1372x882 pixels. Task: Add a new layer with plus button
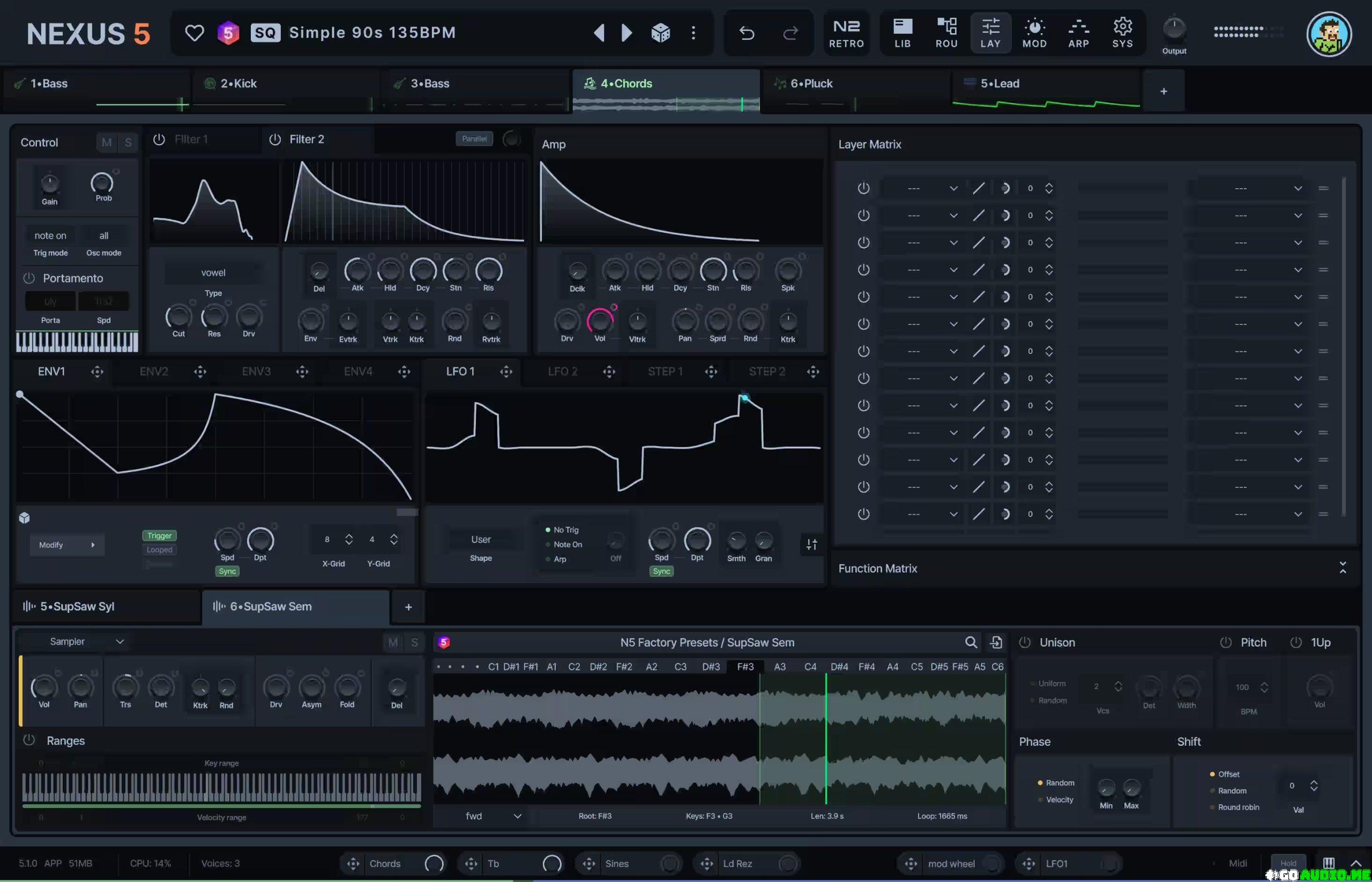1164,91
